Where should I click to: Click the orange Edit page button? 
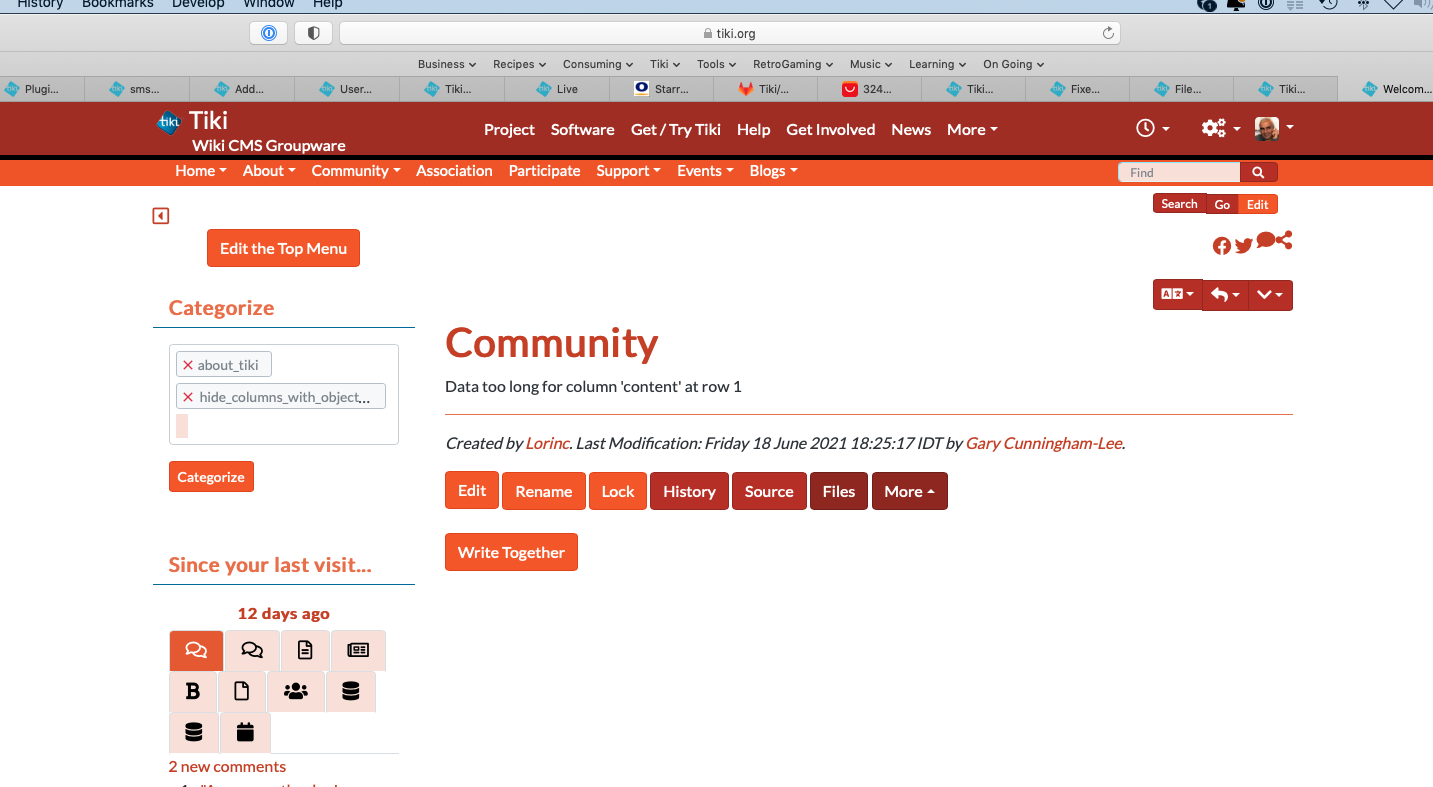472,490
